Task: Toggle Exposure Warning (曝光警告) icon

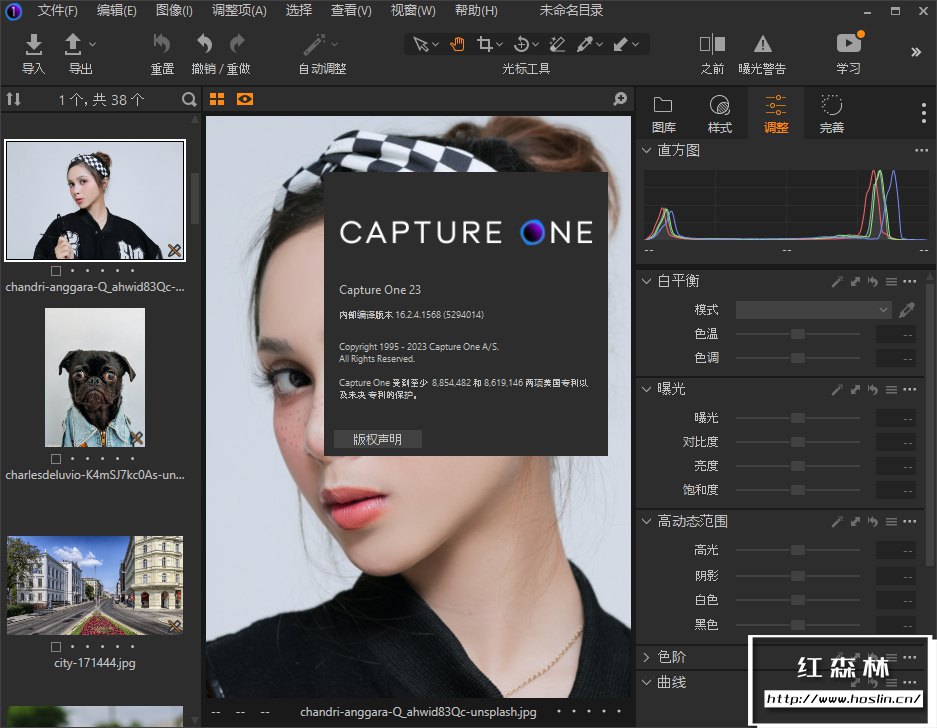Action: 762,45
